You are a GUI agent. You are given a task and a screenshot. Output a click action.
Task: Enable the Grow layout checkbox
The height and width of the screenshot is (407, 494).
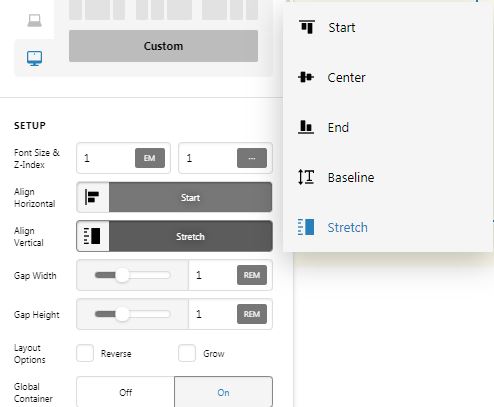(x=187, y=353)
